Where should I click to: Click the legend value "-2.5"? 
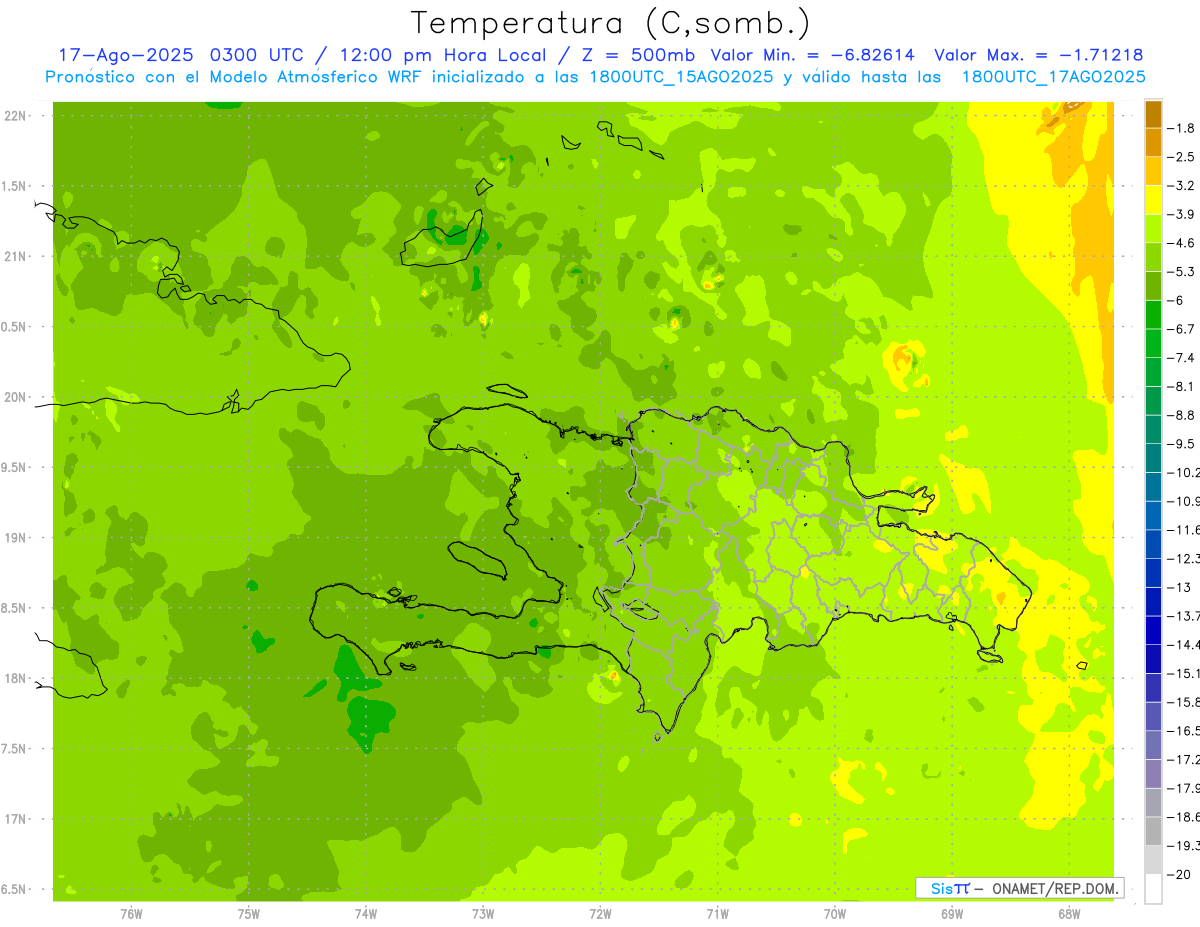[1182, 157]
